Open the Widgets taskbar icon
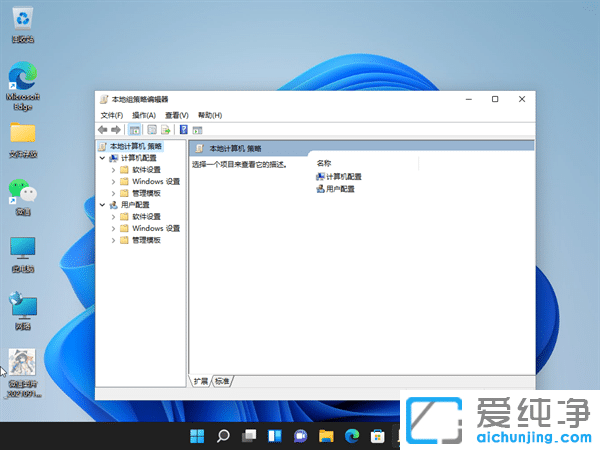This screenshot has height=450, width=600. [275, 436]
